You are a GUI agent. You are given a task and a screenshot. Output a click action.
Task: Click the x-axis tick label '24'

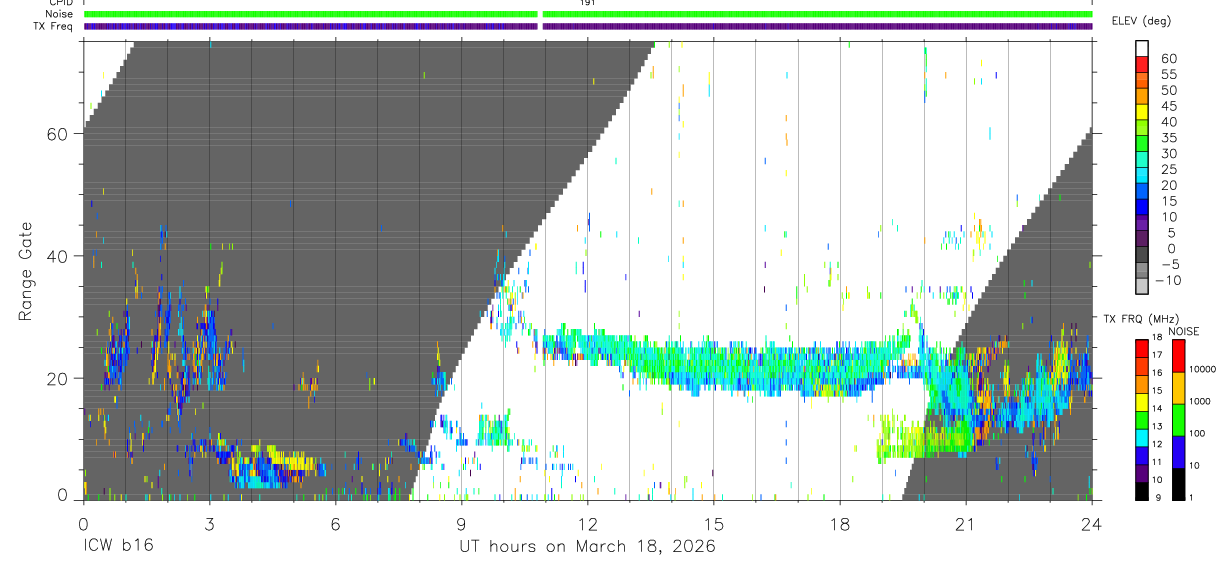(1091, 523)
